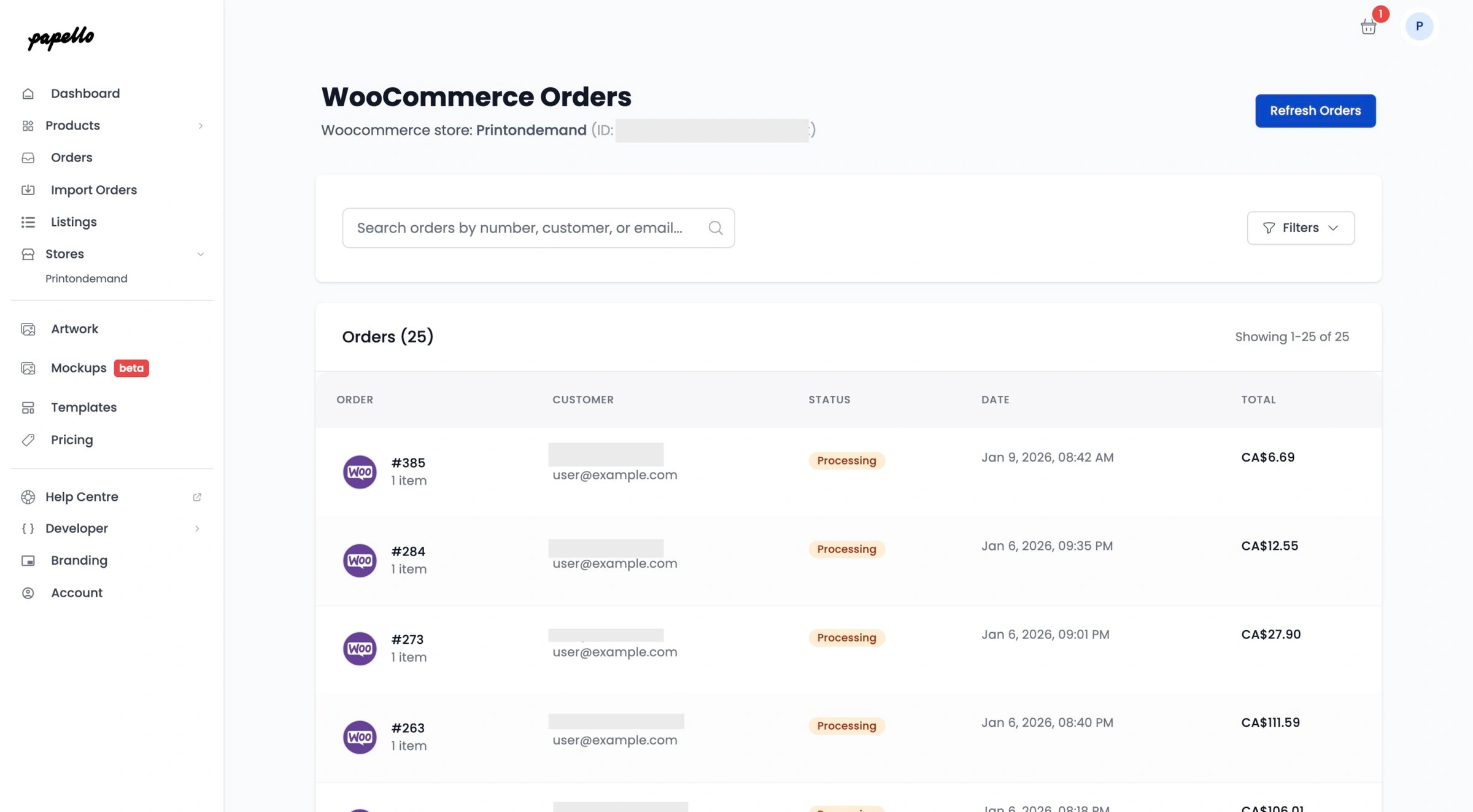Select Orders in the sidebar menu
1473x812 pixels.
(x=71, y=157)
